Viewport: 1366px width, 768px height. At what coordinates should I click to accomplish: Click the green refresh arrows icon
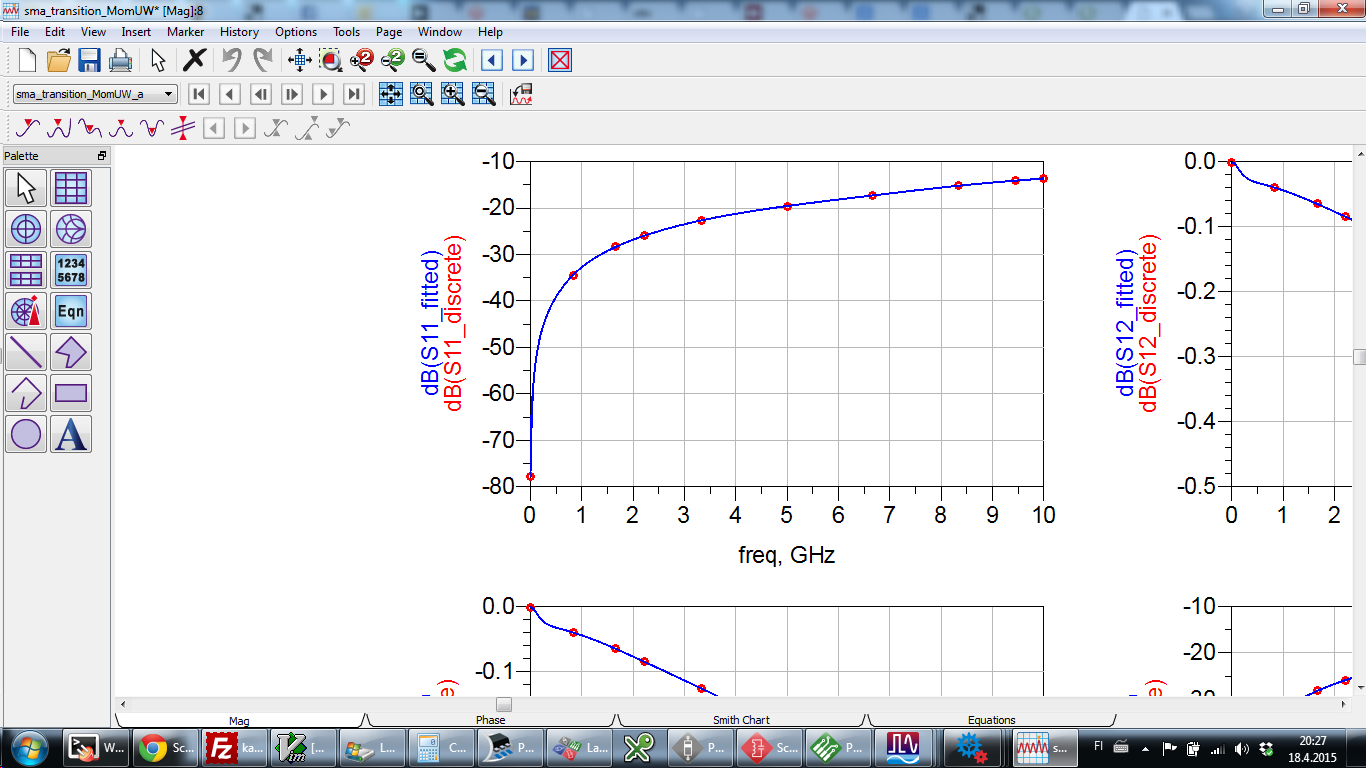click(x=455, y=60)
